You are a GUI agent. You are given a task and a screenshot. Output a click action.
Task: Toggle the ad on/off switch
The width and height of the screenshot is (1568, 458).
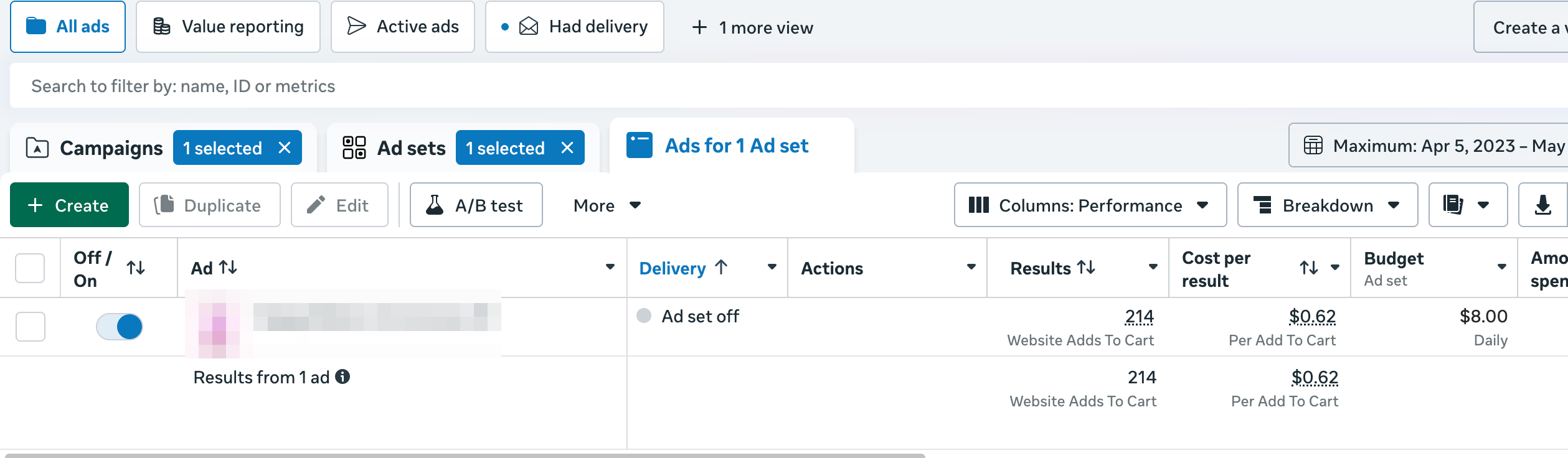point(120,327)
